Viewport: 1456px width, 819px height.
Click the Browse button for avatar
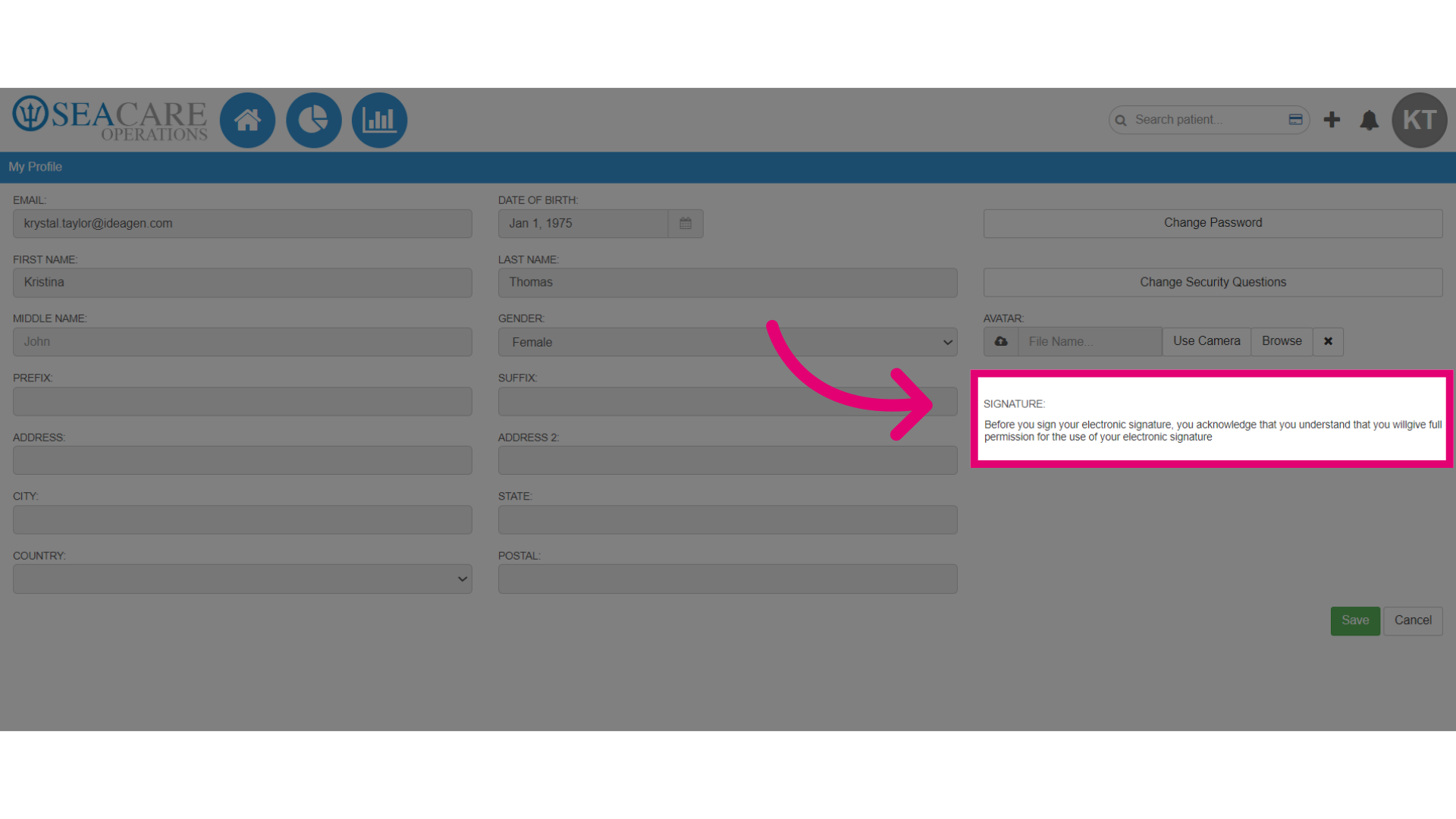[x=1282, y=341]
